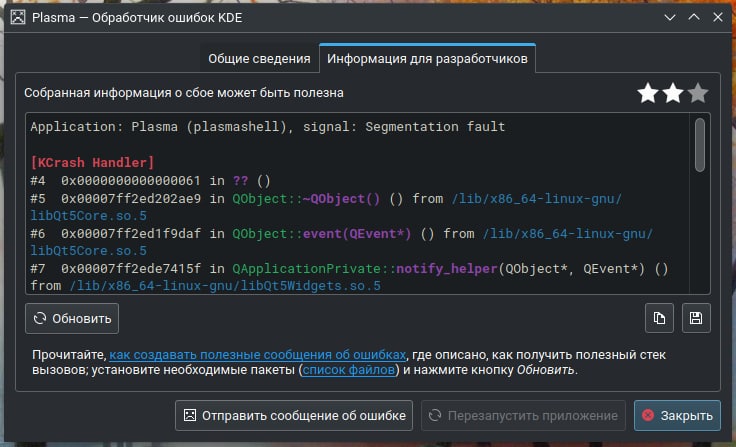Click the third grey rating star
The image size is (736, 447).
click(x=698, y=93)
